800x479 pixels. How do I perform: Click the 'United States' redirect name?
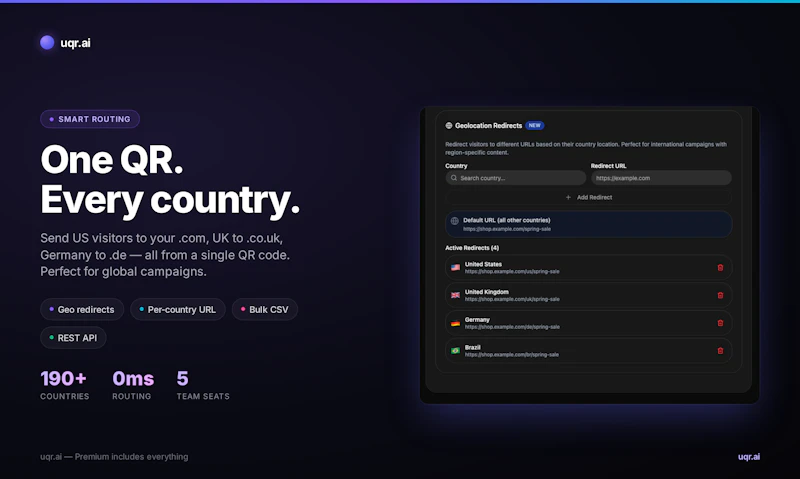coord(483,264)
